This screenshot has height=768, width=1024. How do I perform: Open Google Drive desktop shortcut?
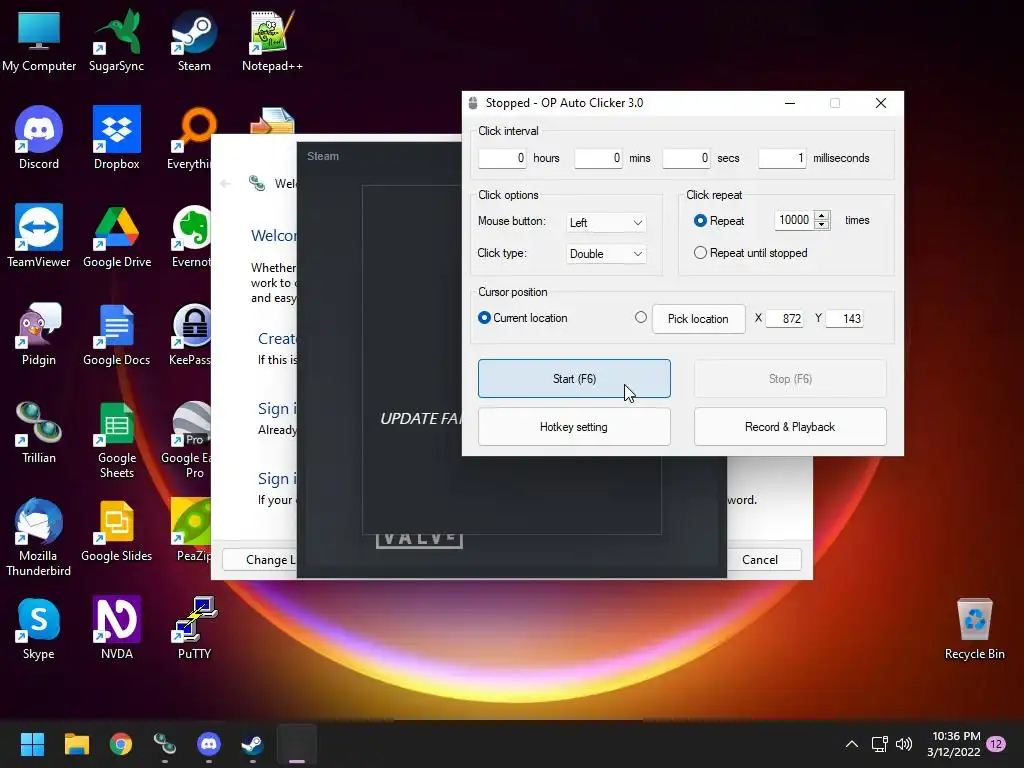(x=117, y=236)
